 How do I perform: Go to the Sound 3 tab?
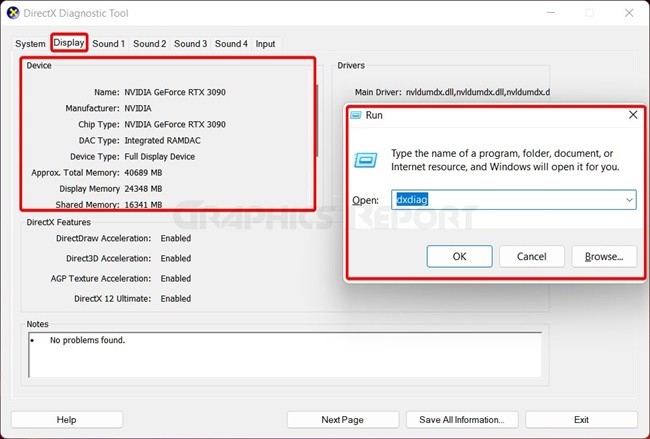point(190,44)
